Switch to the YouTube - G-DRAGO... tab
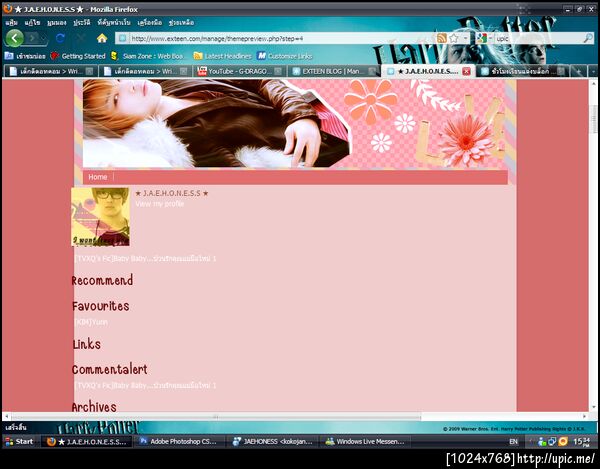600x469 pixels. click(239, 71)
